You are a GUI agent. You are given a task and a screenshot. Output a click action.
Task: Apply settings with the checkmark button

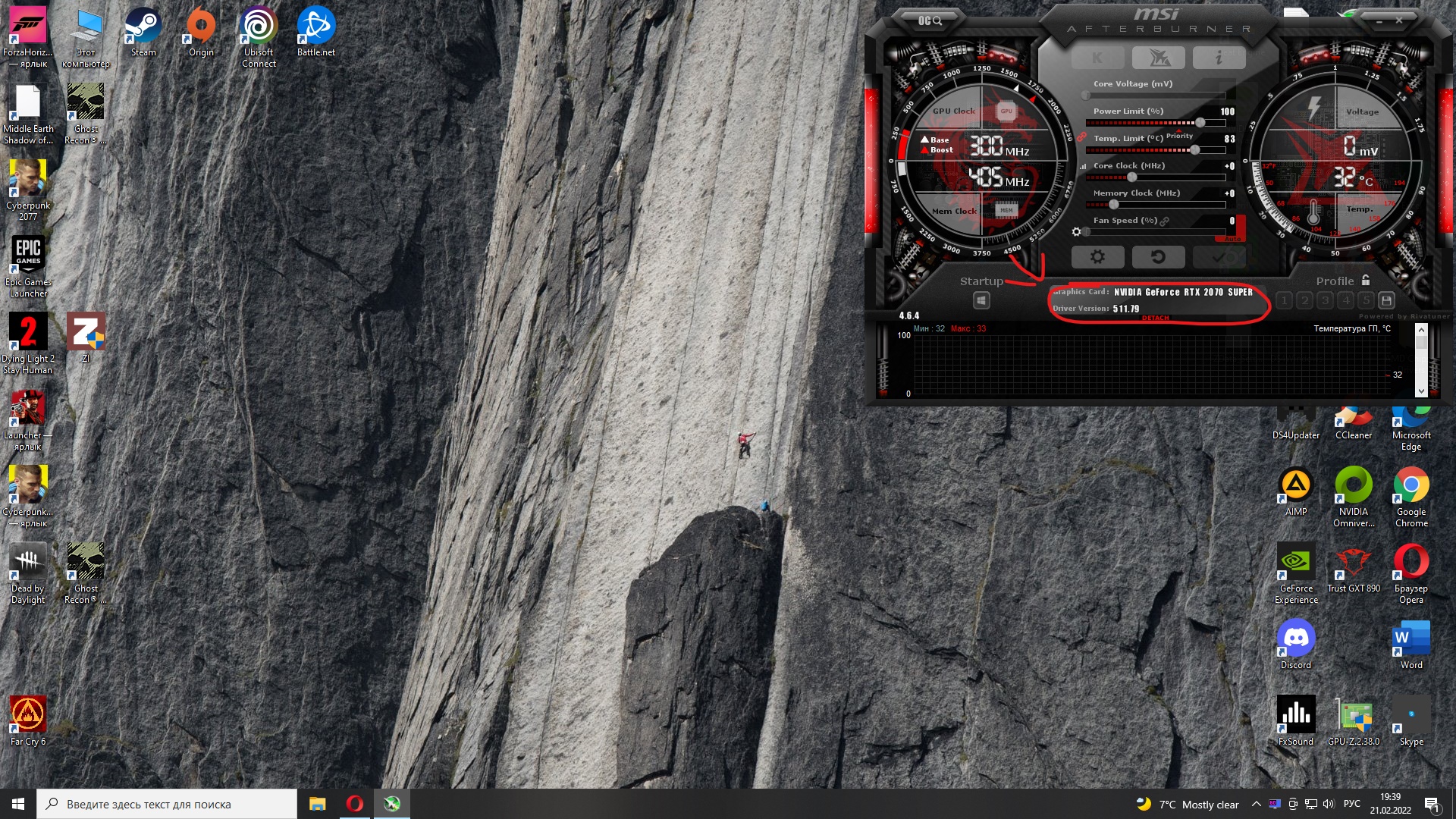(1219, 257)
